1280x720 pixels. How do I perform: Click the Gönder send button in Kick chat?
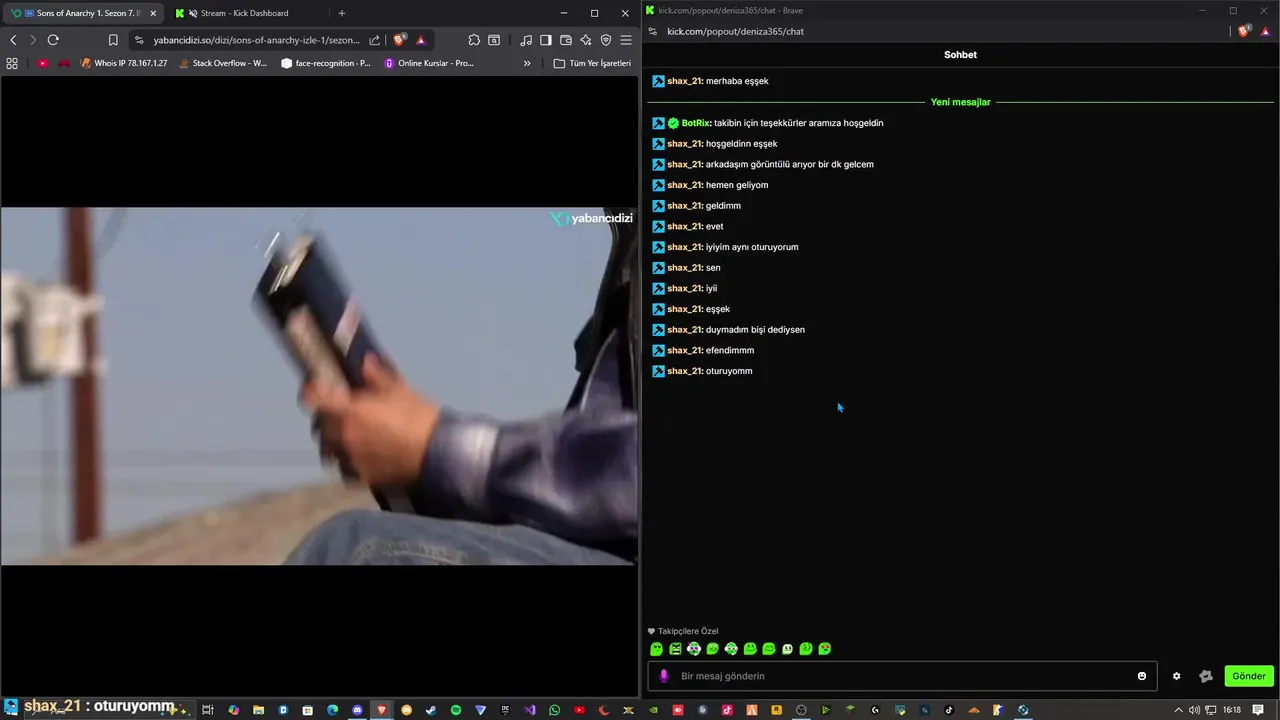tap(1249, 676)
